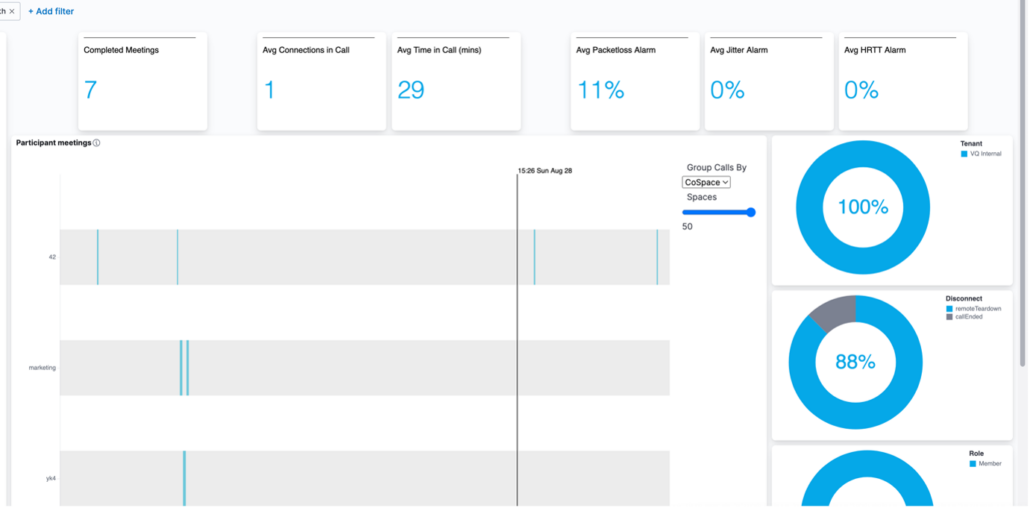1030x508 pixels.
Task: Click the Avg Connections in Call value 1
Action: 269,89
